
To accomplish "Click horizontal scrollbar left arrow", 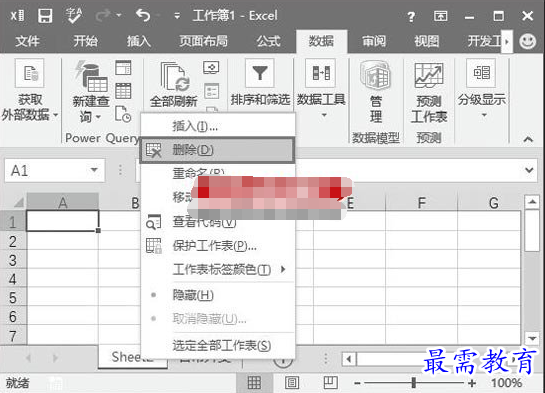I will point(349,359).
